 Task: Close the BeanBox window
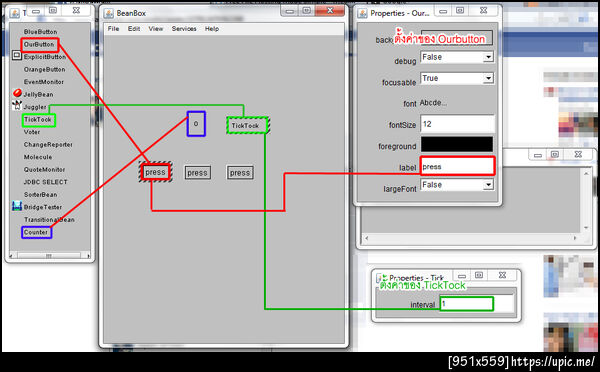click(x=330, y=11)
